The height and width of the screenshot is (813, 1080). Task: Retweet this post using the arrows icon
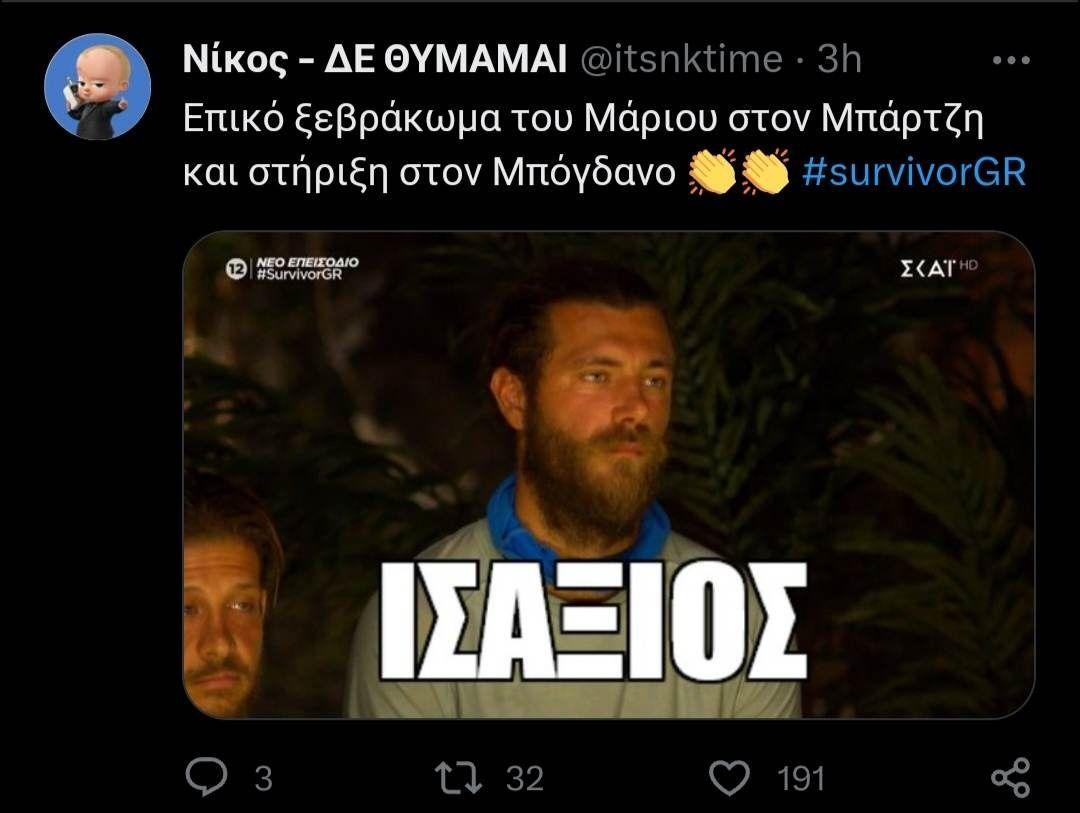(x=459, y=777)
